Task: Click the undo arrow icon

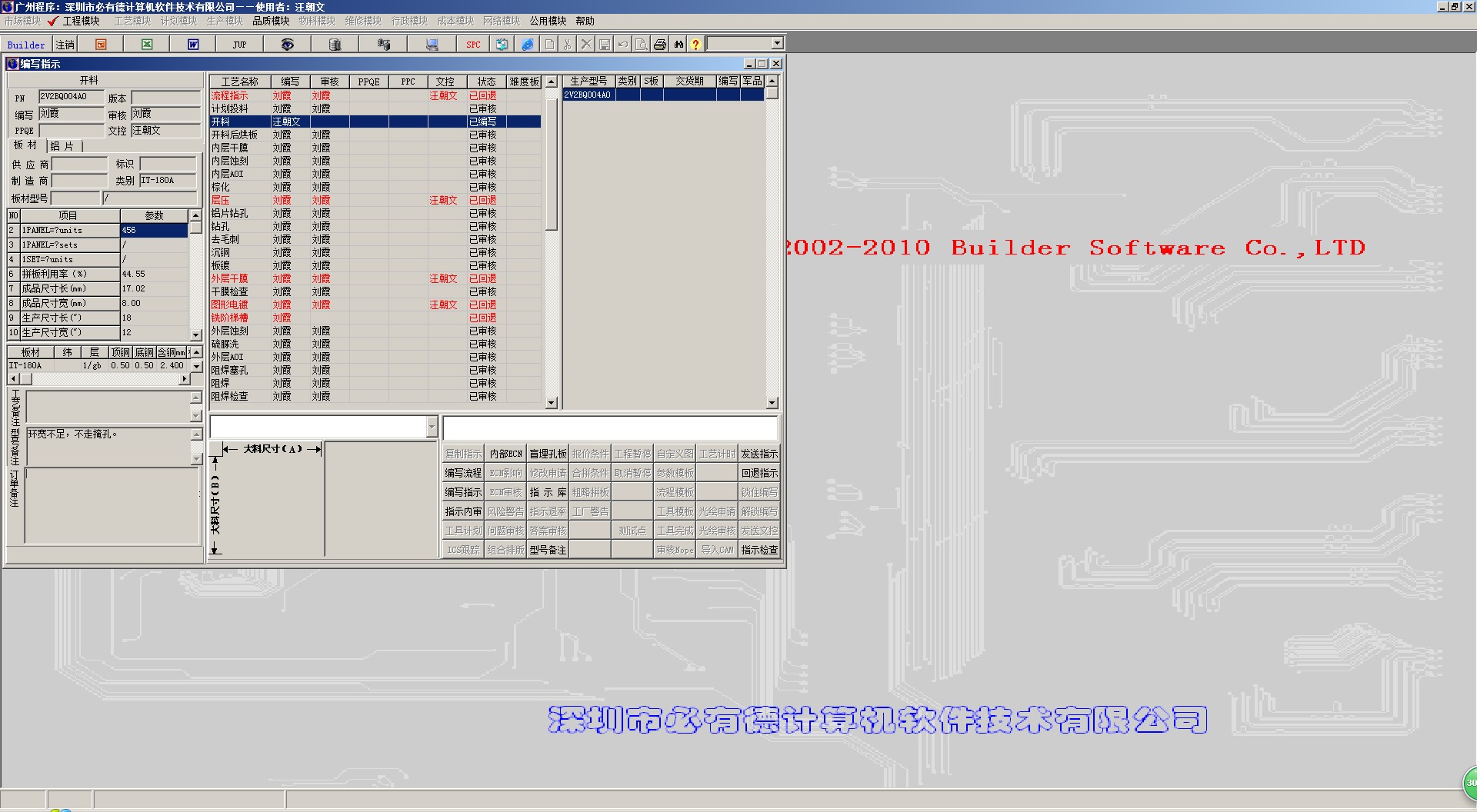Action: coord(623,45)
